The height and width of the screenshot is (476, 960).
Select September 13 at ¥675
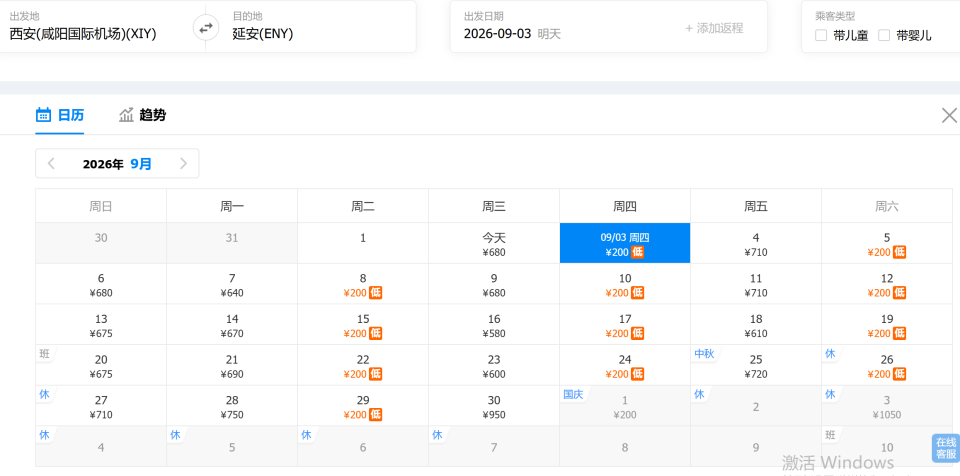pyautogui.click(x=101, y=325)
